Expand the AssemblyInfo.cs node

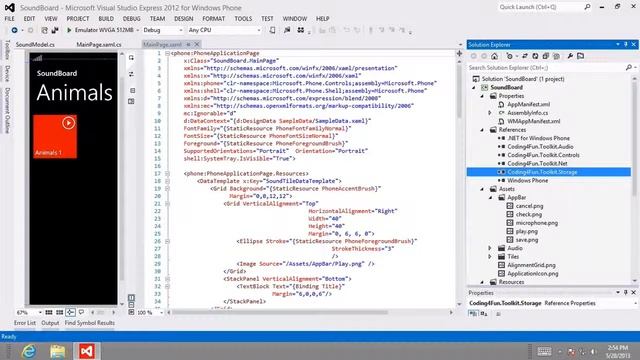tap(490, 113)
